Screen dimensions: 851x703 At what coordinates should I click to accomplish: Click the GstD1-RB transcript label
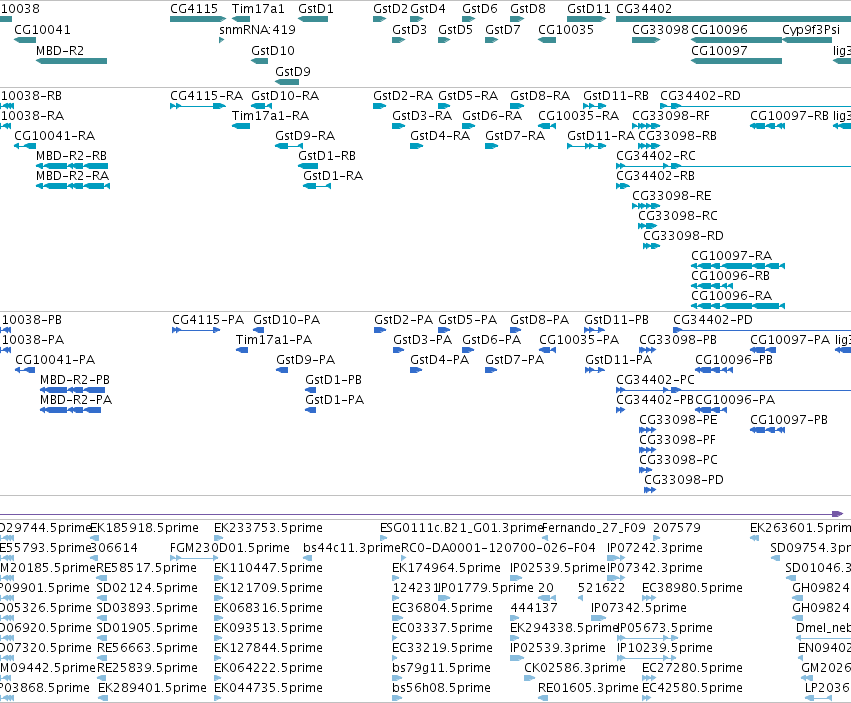(x=327, y=156)
